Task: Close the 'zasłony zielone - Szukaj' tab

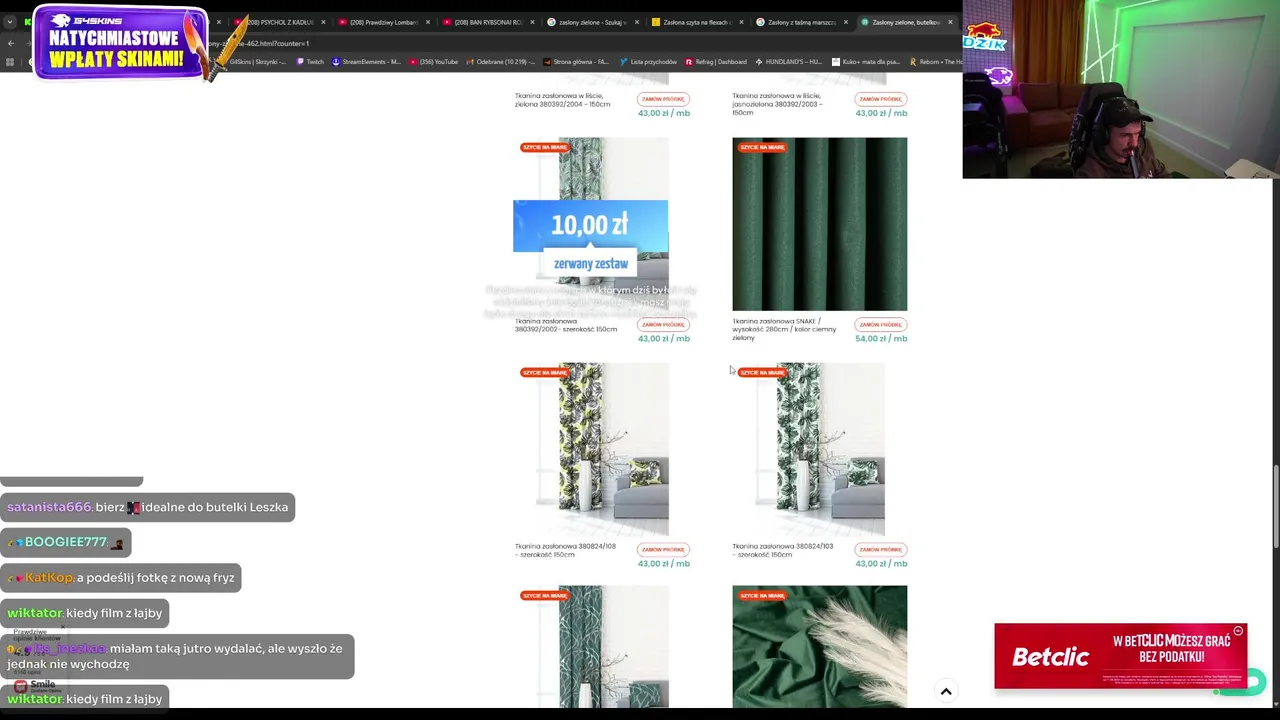Action: (x=637, y=22)
